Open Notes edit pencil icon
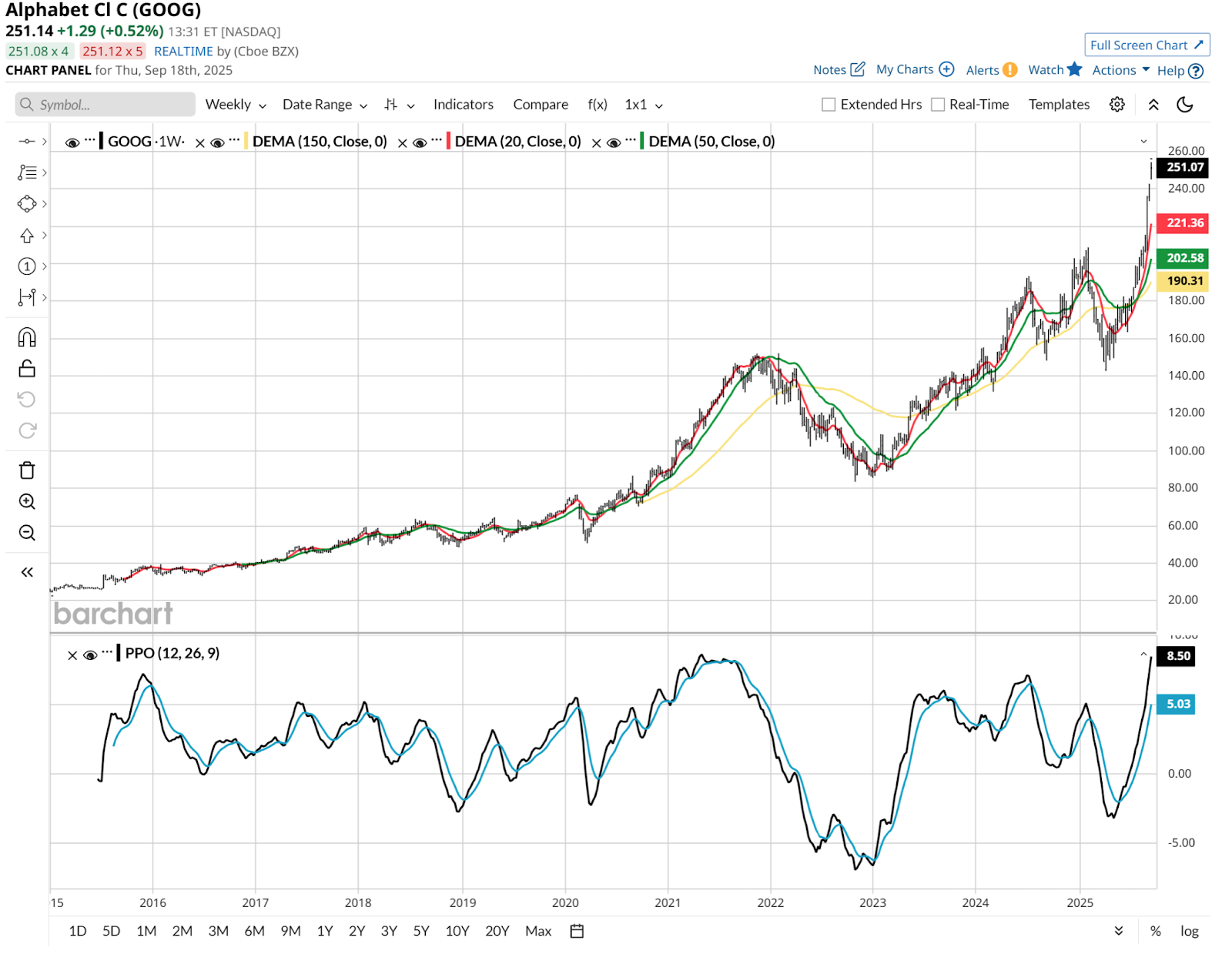 [x=858, y=69]
